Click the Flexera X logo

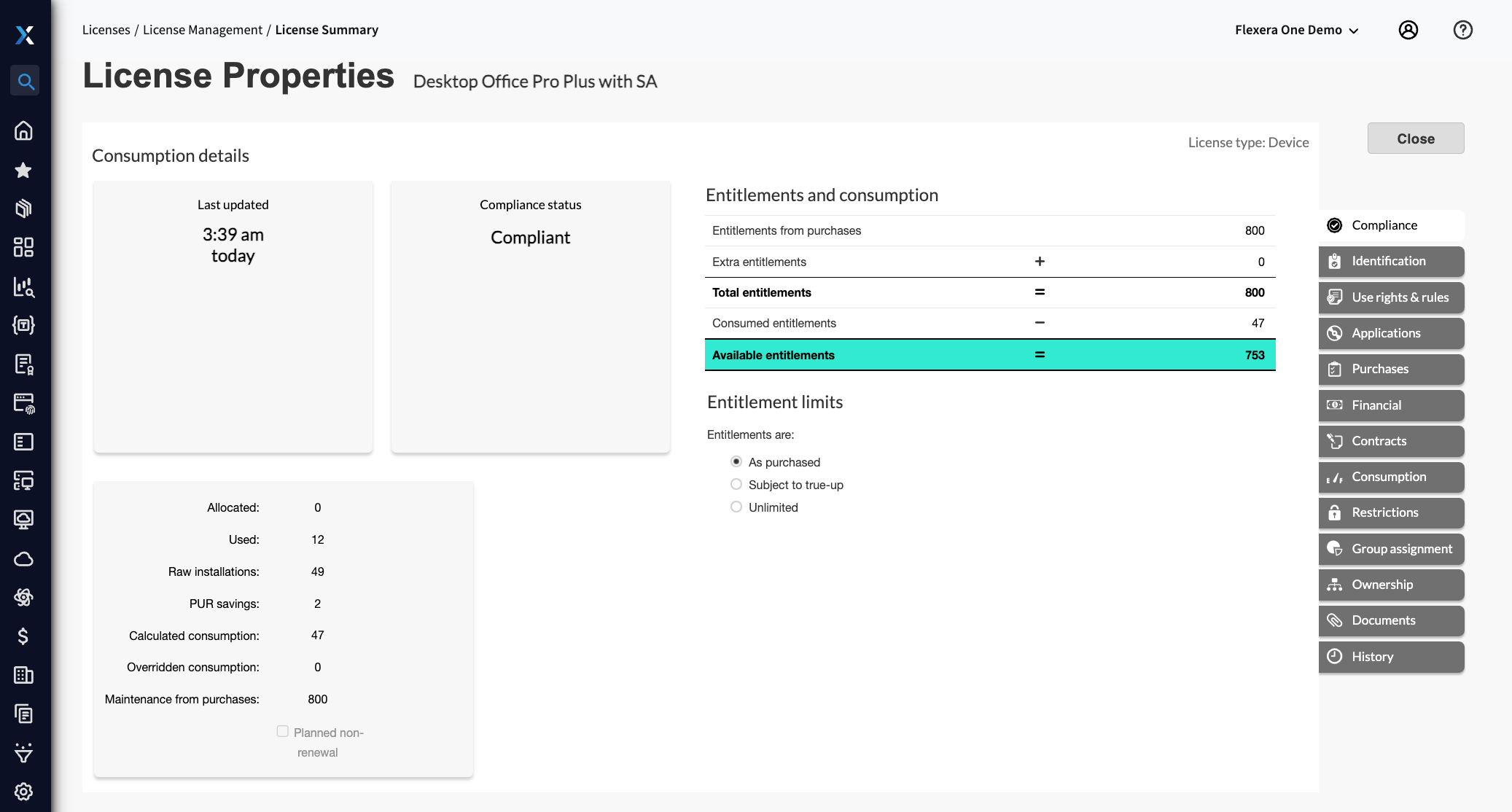25,35
